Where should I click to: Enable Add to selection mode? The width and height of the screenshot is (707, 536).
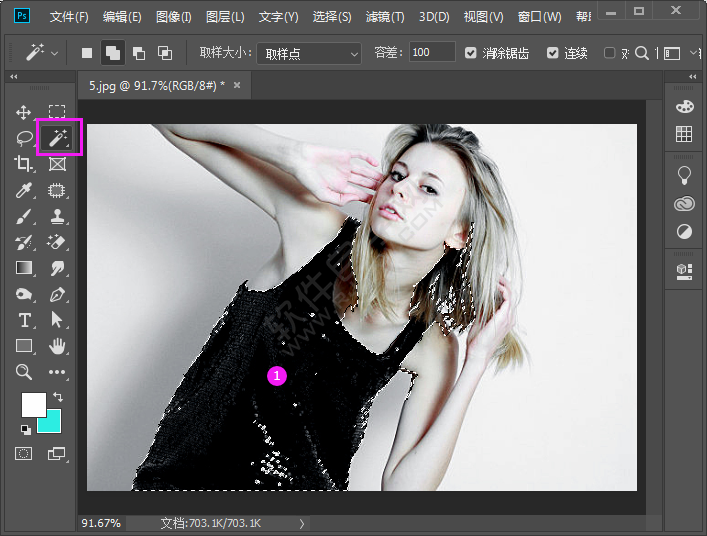tap(113, 53)
